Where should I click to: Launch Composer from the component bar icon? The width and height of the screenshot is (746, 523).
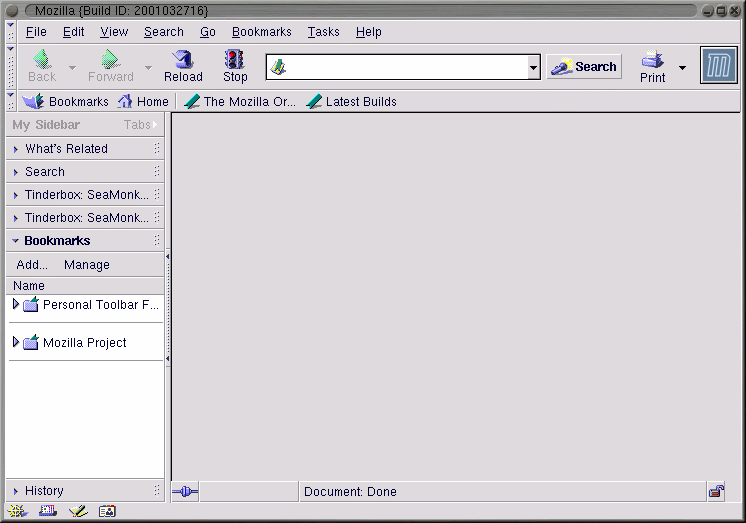point(77,511)
